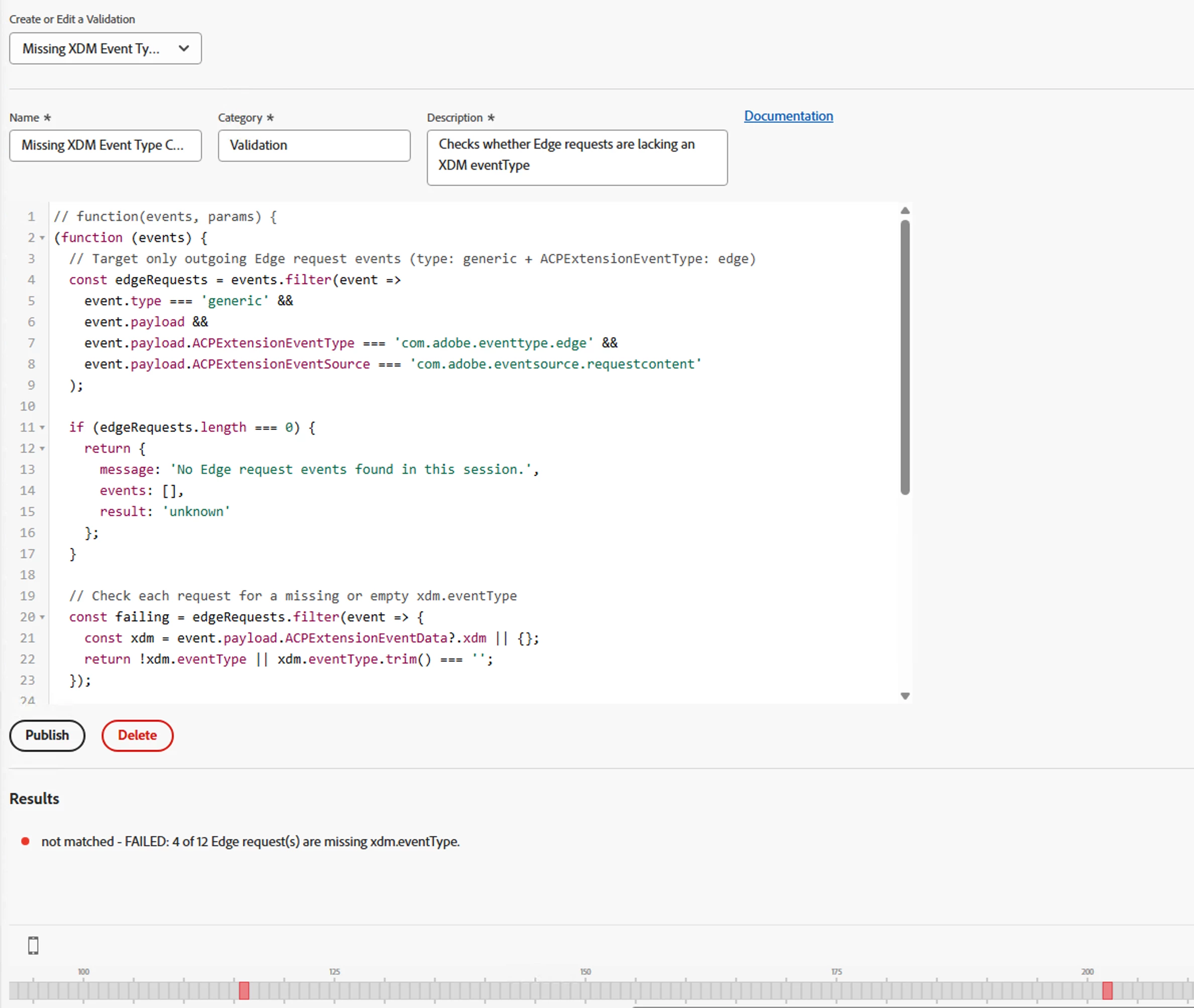Click the red failed result indicator dot
The width and height of the screenshot is (1194, 1008).
25,841
